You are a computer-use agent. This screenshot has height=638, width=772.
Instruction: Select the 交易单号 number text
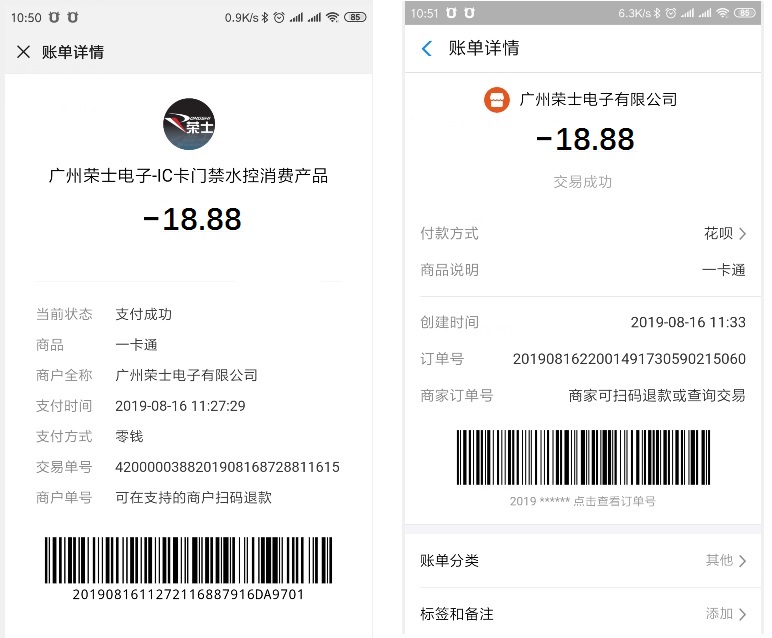(227, 467)
